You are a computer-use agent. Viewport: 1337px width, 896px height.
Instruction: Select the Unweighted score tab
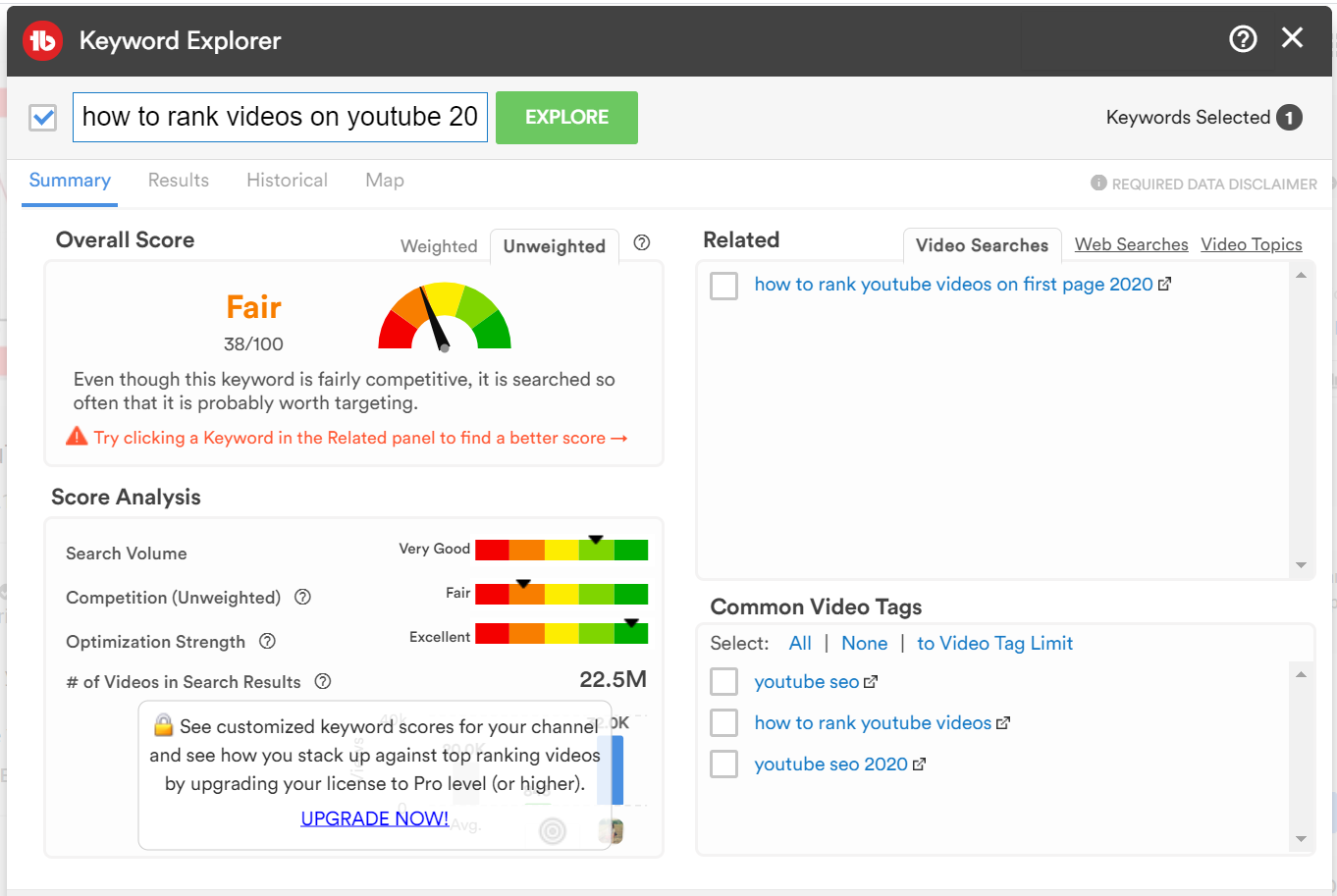tap(555, 246)
